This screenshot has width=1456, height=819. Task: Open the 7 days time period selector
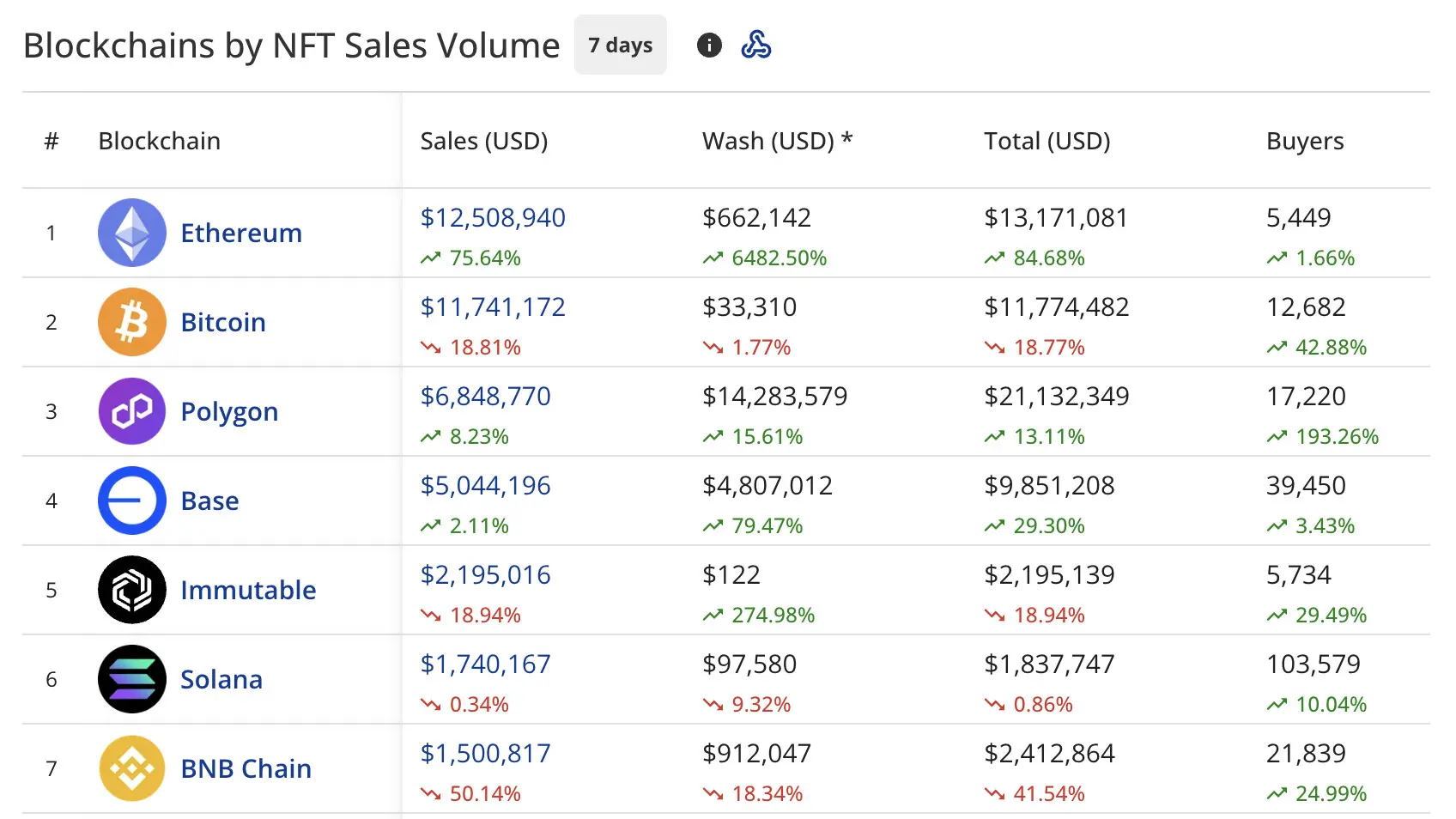pos(620,45)
